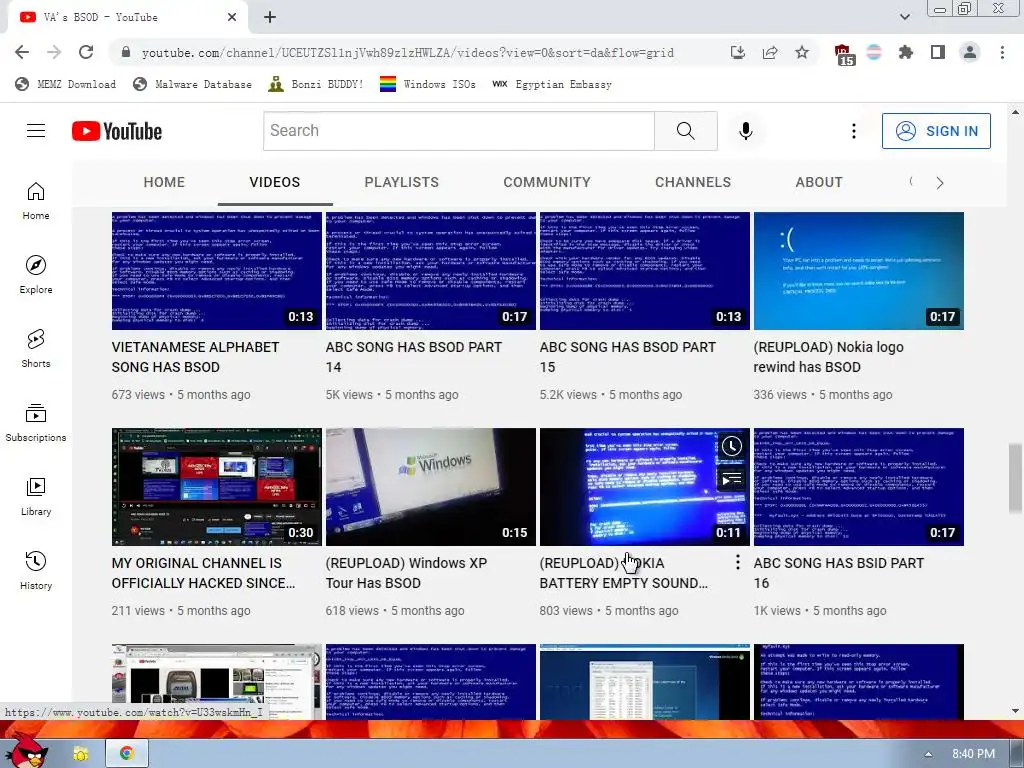This screenshot has height=768, width=1024.
Task: Click the Nokia logo rewind video thumbnail
Action: [858, 270]
